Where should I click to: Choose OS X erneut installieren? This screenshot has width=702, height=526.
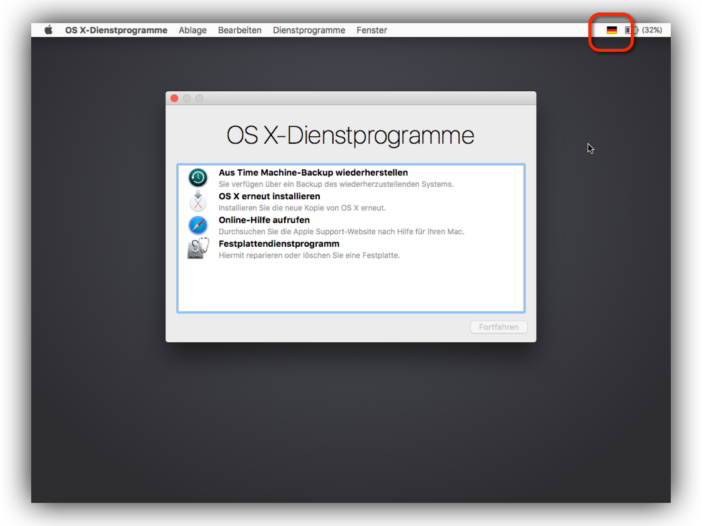coord(269,196)
